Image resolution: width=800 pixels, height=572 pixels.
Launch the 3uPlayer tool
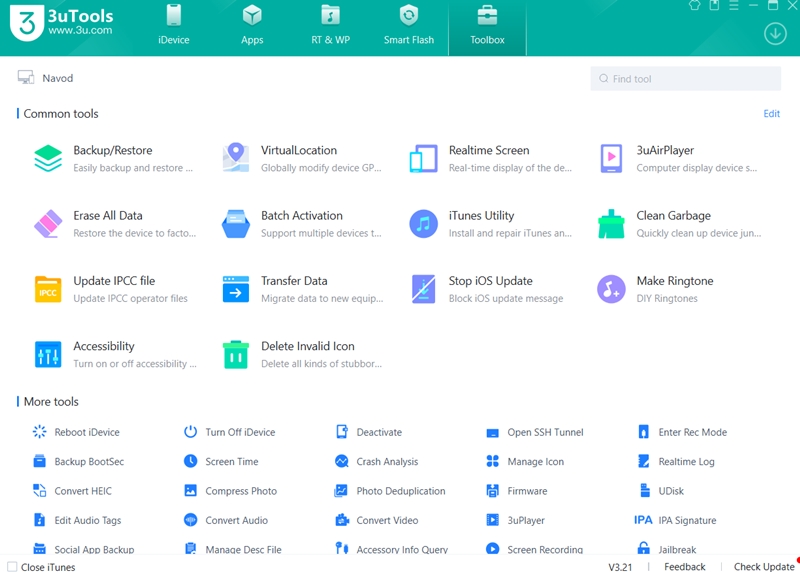click(x=515, y=520)
